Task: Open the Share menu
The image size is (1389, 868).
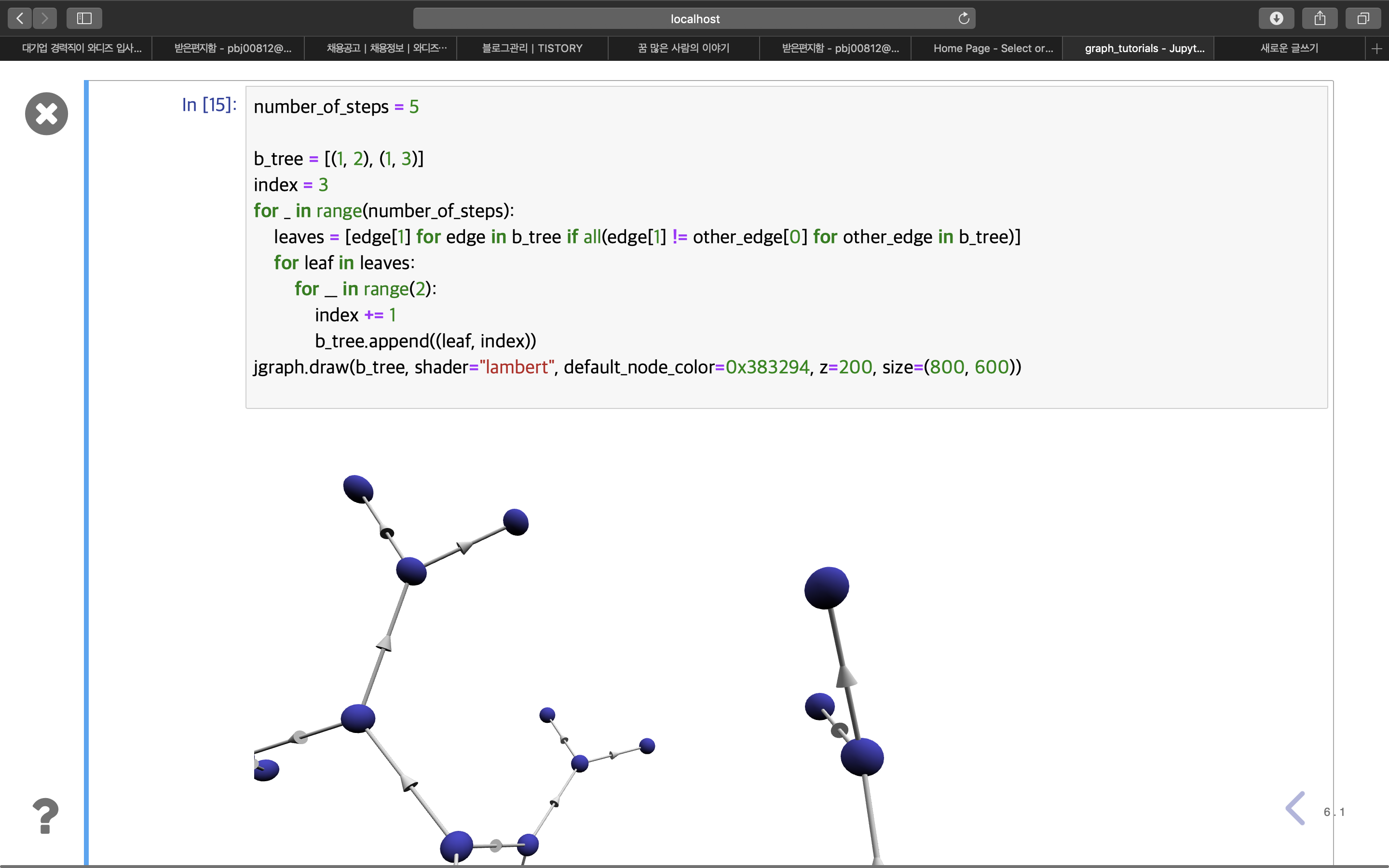Action: (x=1320, y=18)
